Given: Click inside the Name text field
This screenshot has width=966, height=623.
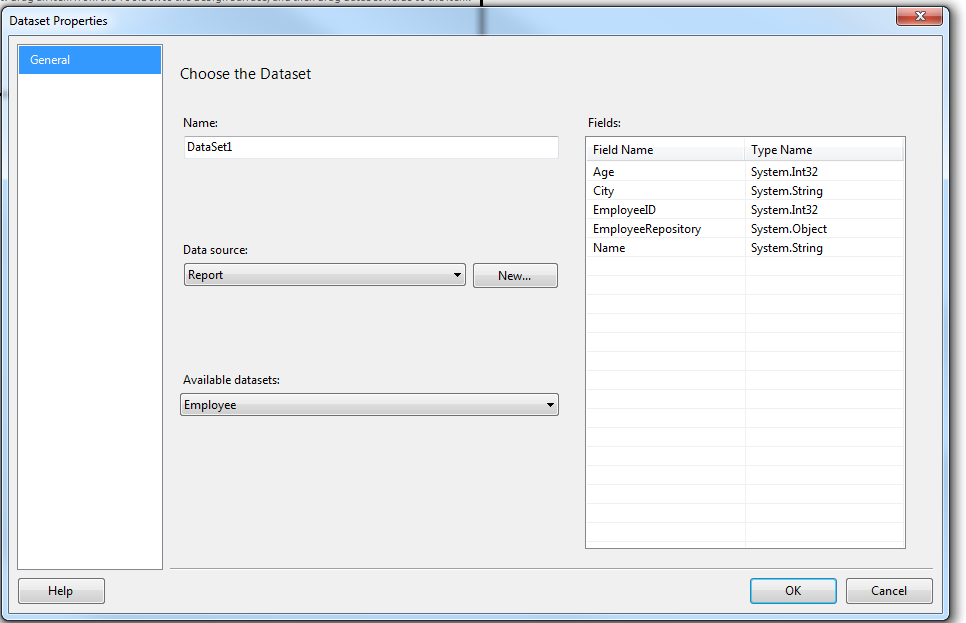Looking at the screenshot, I should [x=370, y=147].
